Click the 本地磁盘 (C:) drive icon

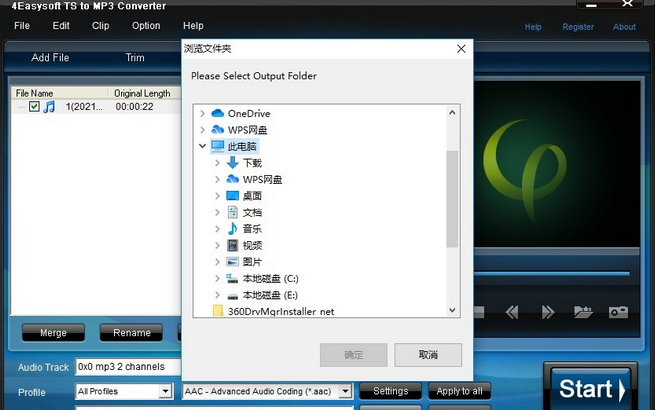(232, 278)
